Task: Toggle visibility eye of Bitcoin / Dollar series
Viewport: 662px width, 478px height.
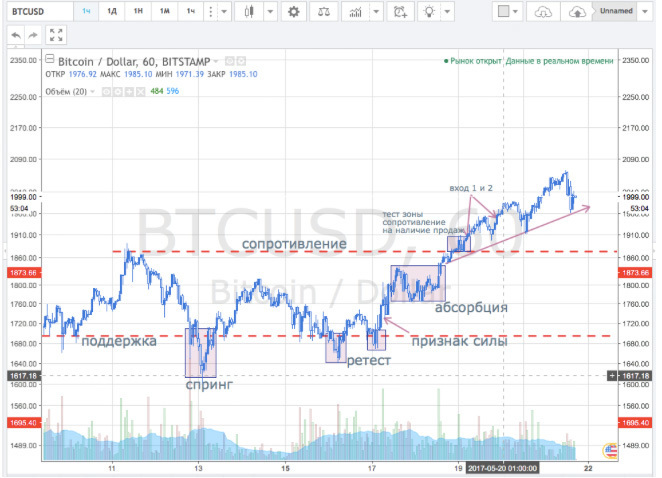Action: (x=230, y=62)
